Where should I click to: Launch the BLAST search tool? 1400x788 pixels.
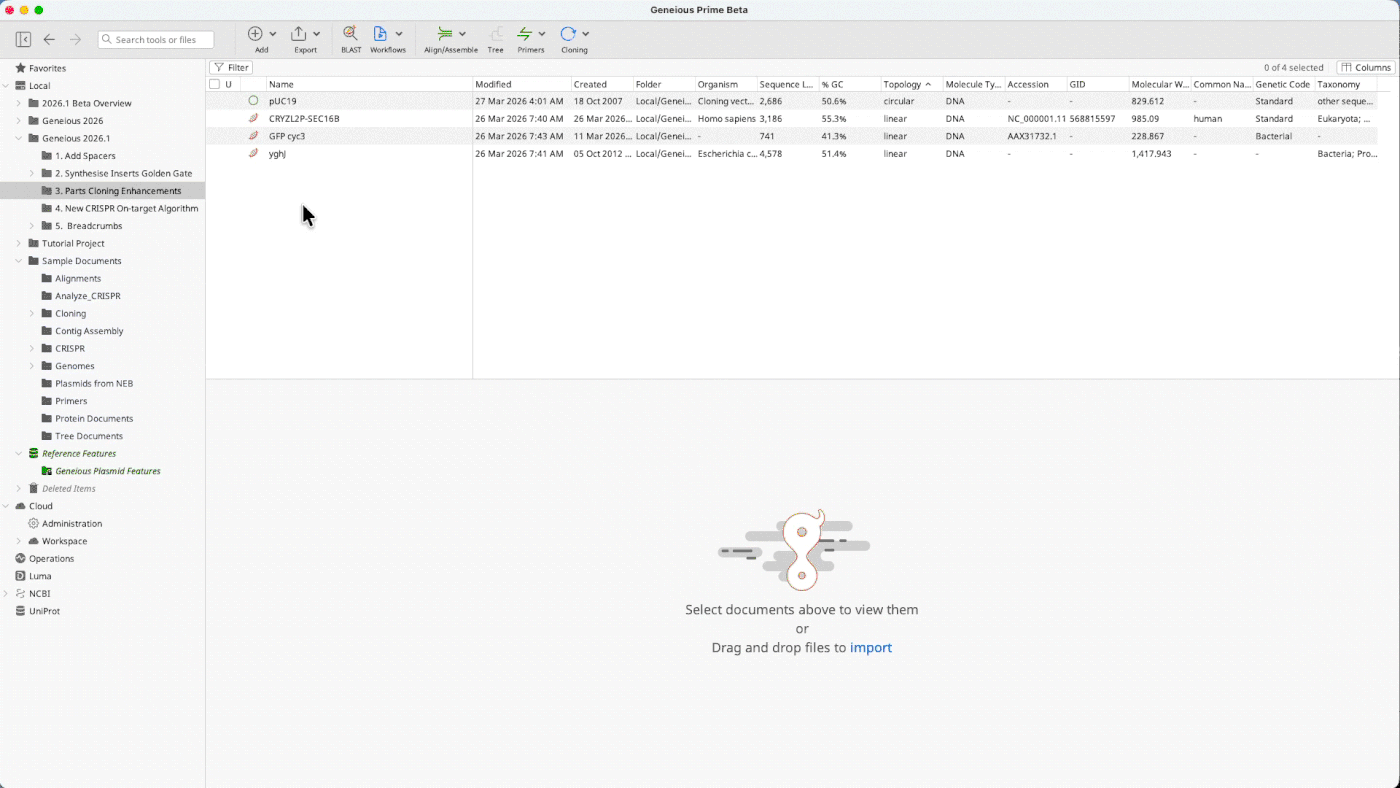click(351, 34)
